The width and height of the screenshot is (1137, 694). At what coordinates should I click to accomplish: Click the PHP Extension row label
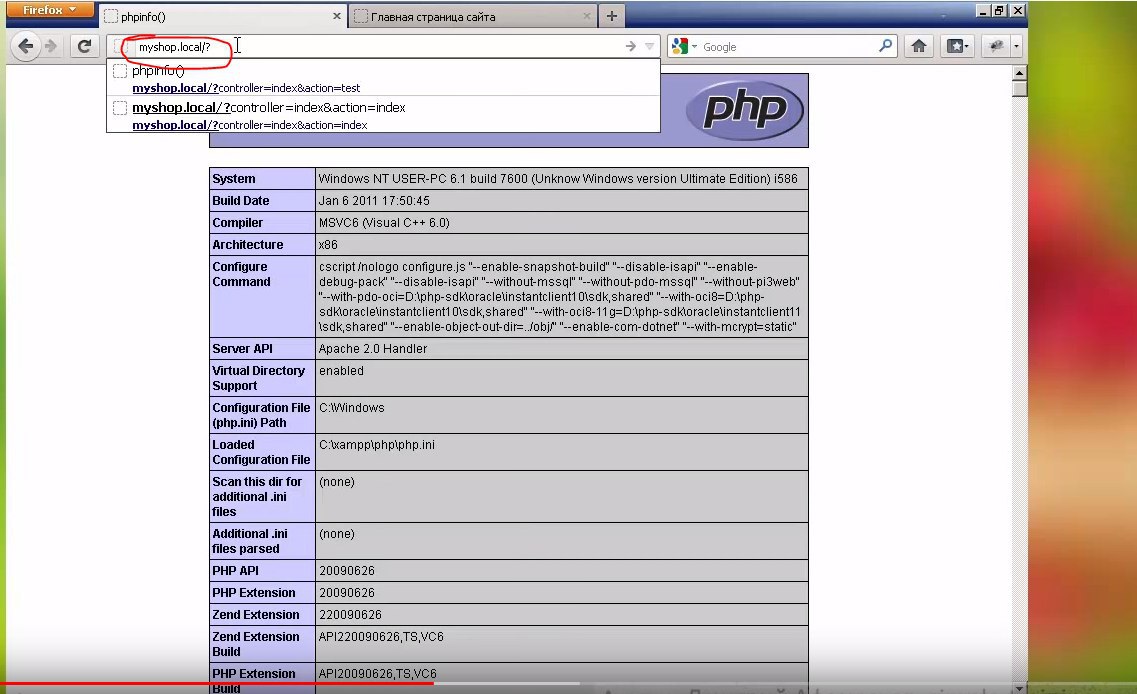click(x=254, y=593)
